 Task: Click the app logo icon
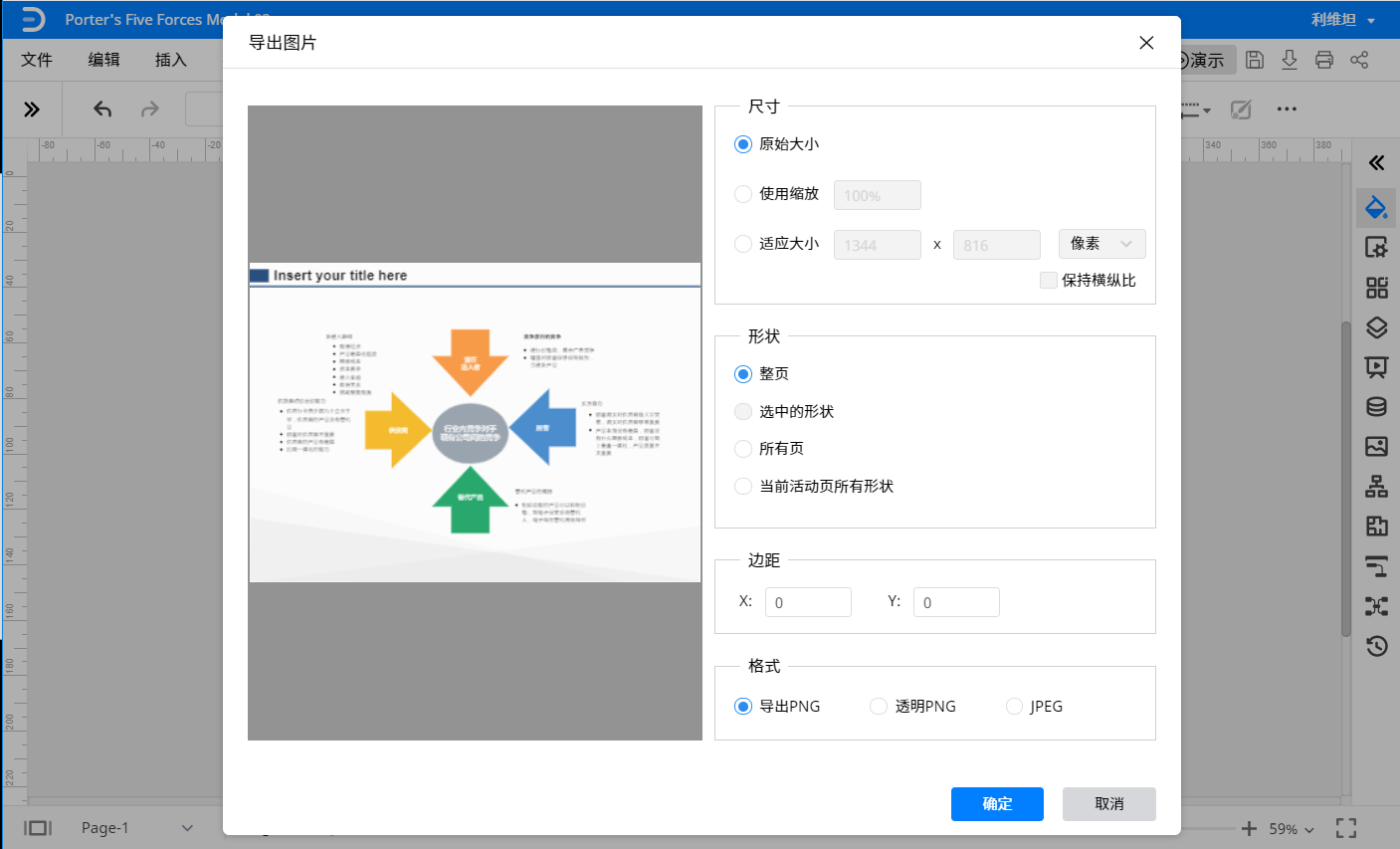point(33,19)
